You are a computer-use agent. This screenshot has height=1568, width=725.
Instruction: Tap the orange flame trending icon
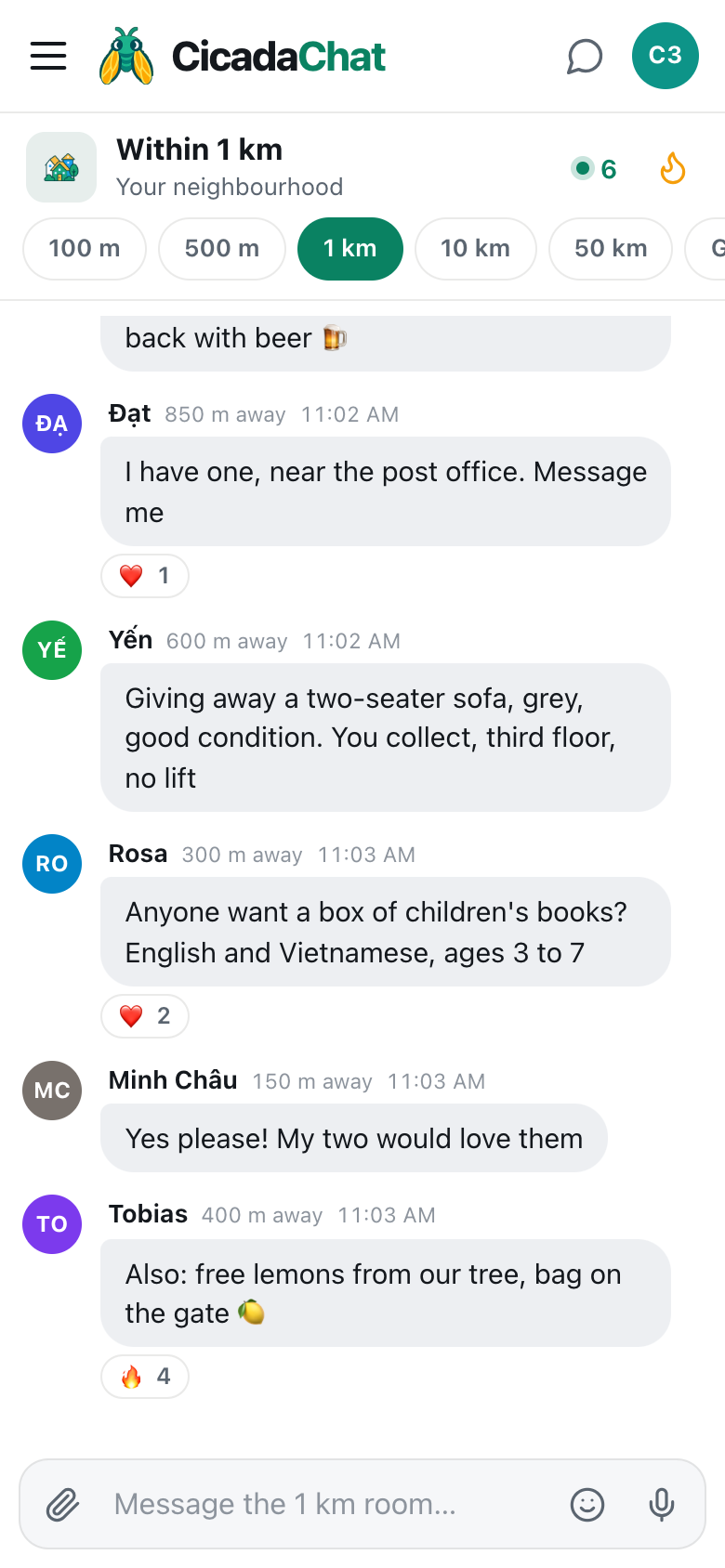click(x=673, y=169)
